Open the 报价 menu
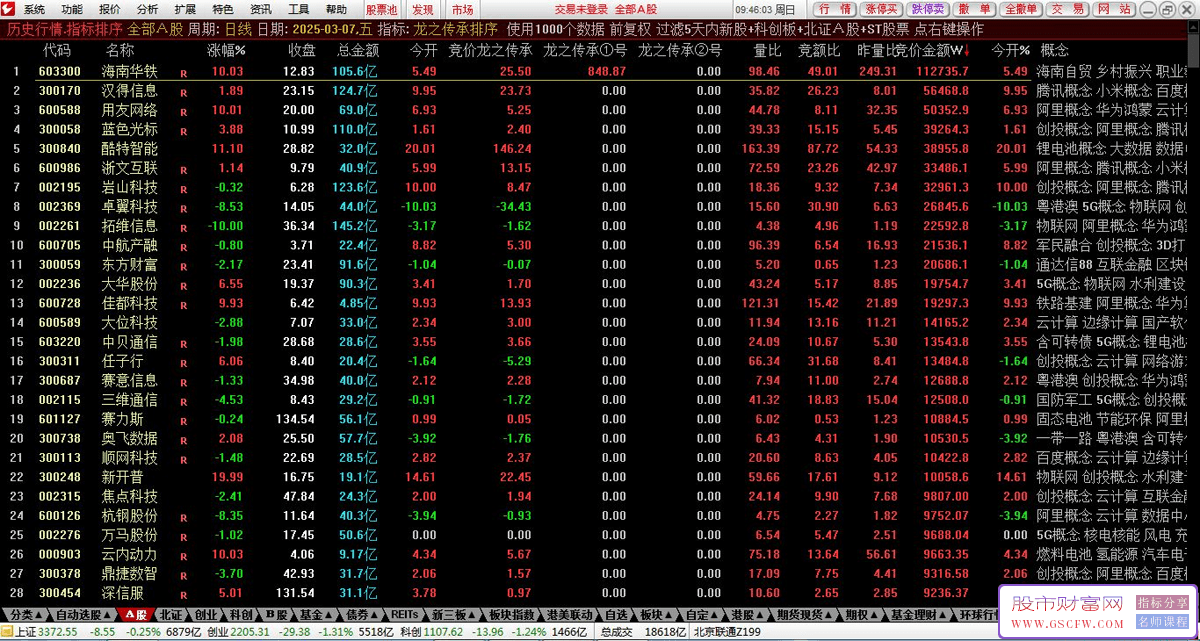The height and width of the screenshot is (641, 1200). pos(110,9)
